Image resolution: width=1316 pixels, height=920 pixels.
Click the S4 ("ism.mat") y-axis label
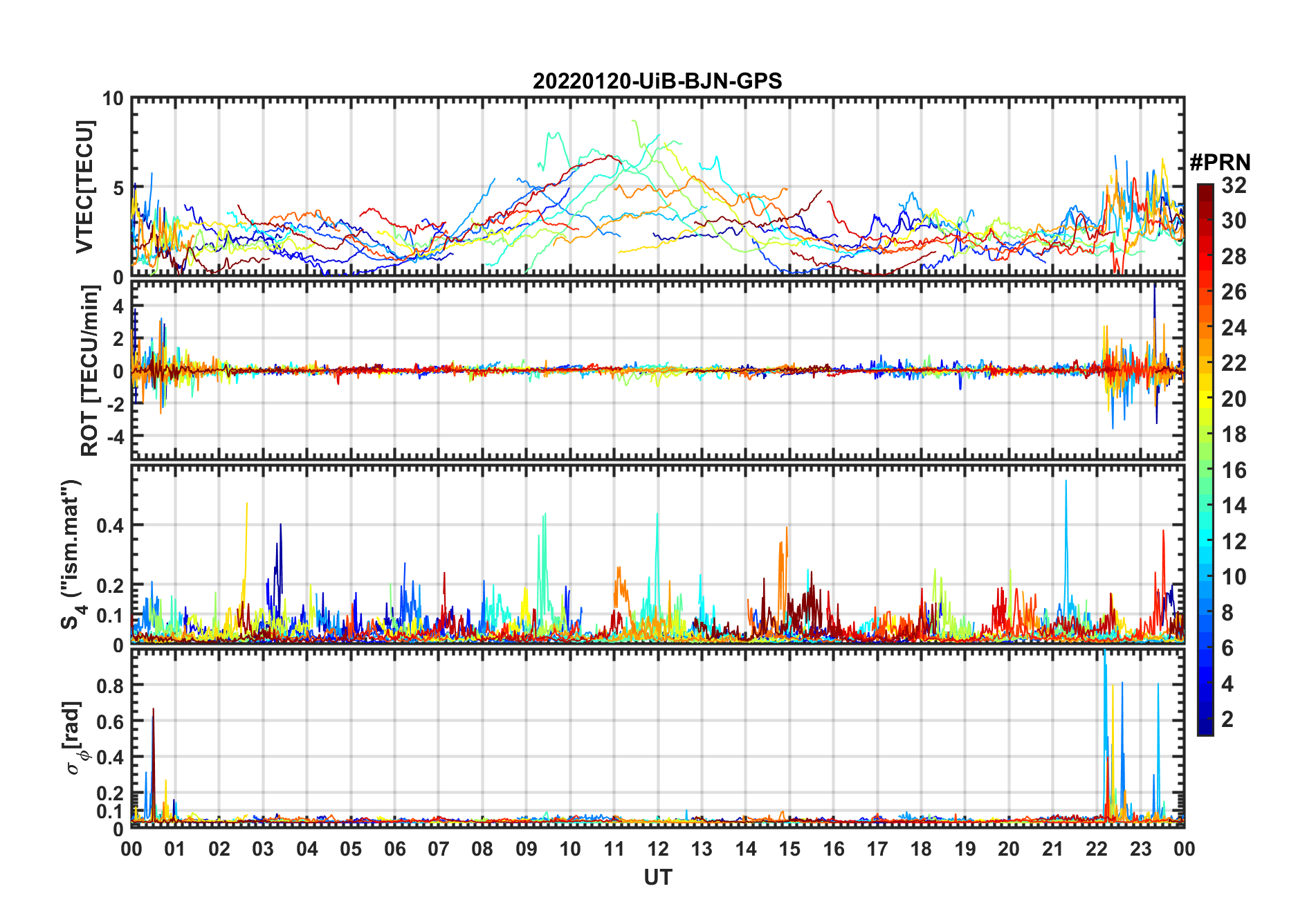[x=73, y=555]
